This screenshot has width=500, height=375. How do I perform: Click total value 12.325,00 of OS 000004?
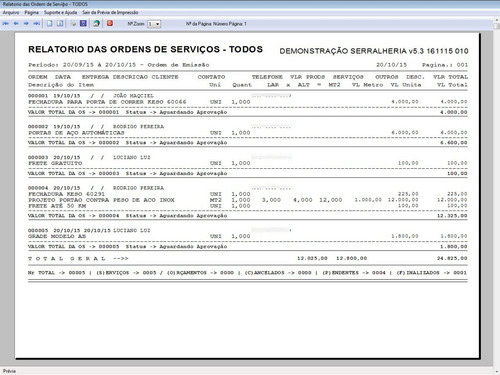tap(452, 216)
